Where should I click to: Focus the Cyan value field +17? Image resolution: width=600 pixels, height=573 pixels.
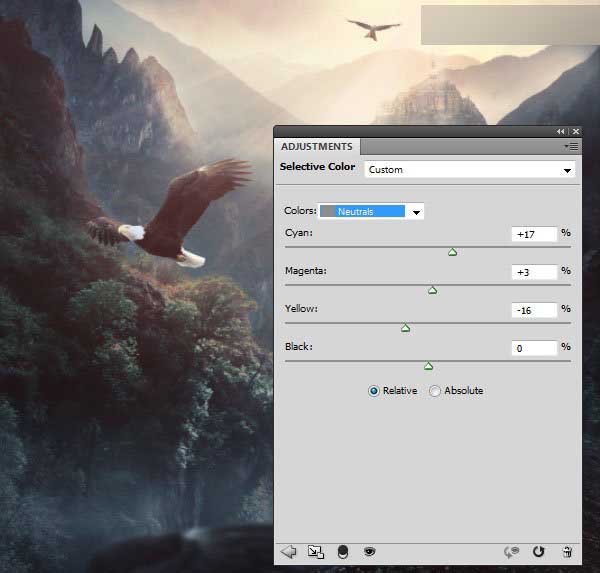[x=534, y=234]
